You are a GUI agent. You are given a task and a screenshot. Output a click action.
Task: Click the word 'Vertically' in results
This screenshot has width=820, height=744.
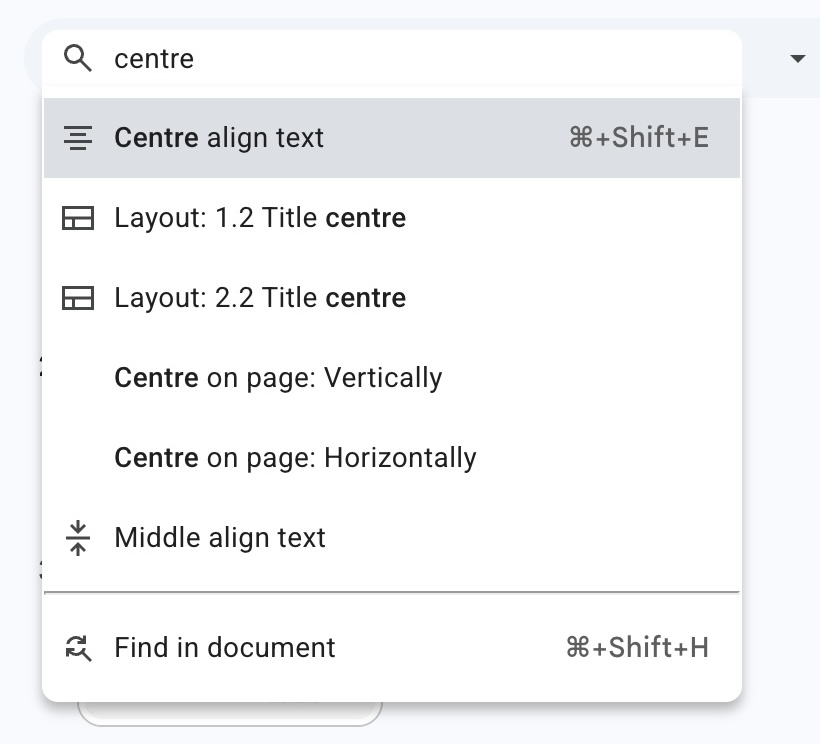point(383,378)
